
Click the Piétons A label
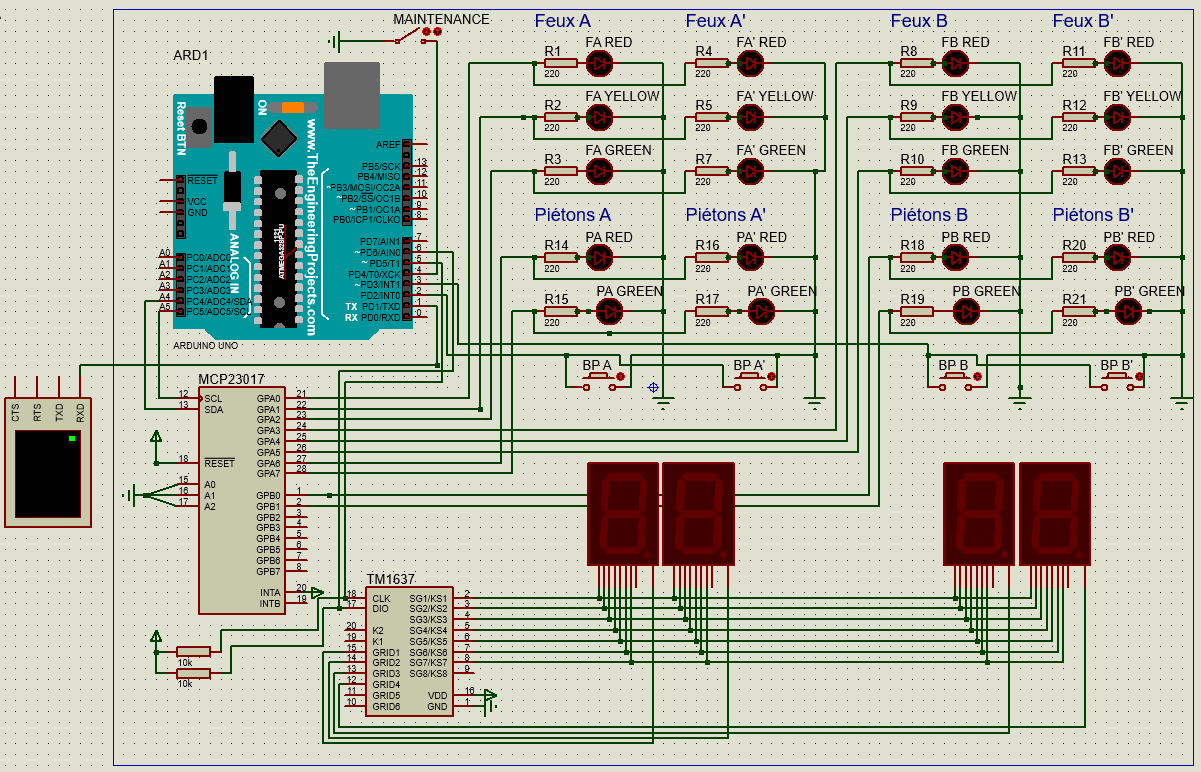(573, 214)
